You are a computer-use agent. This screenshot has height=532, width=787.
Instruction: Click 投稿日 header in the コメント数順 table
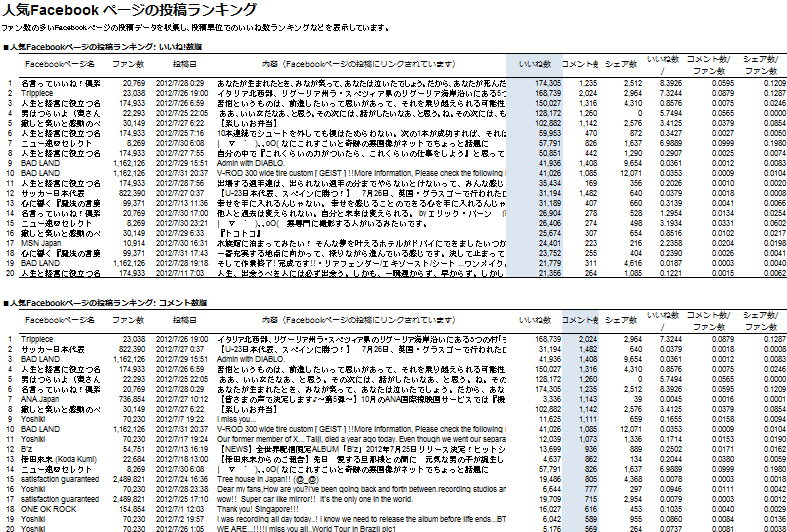(184, 320)
